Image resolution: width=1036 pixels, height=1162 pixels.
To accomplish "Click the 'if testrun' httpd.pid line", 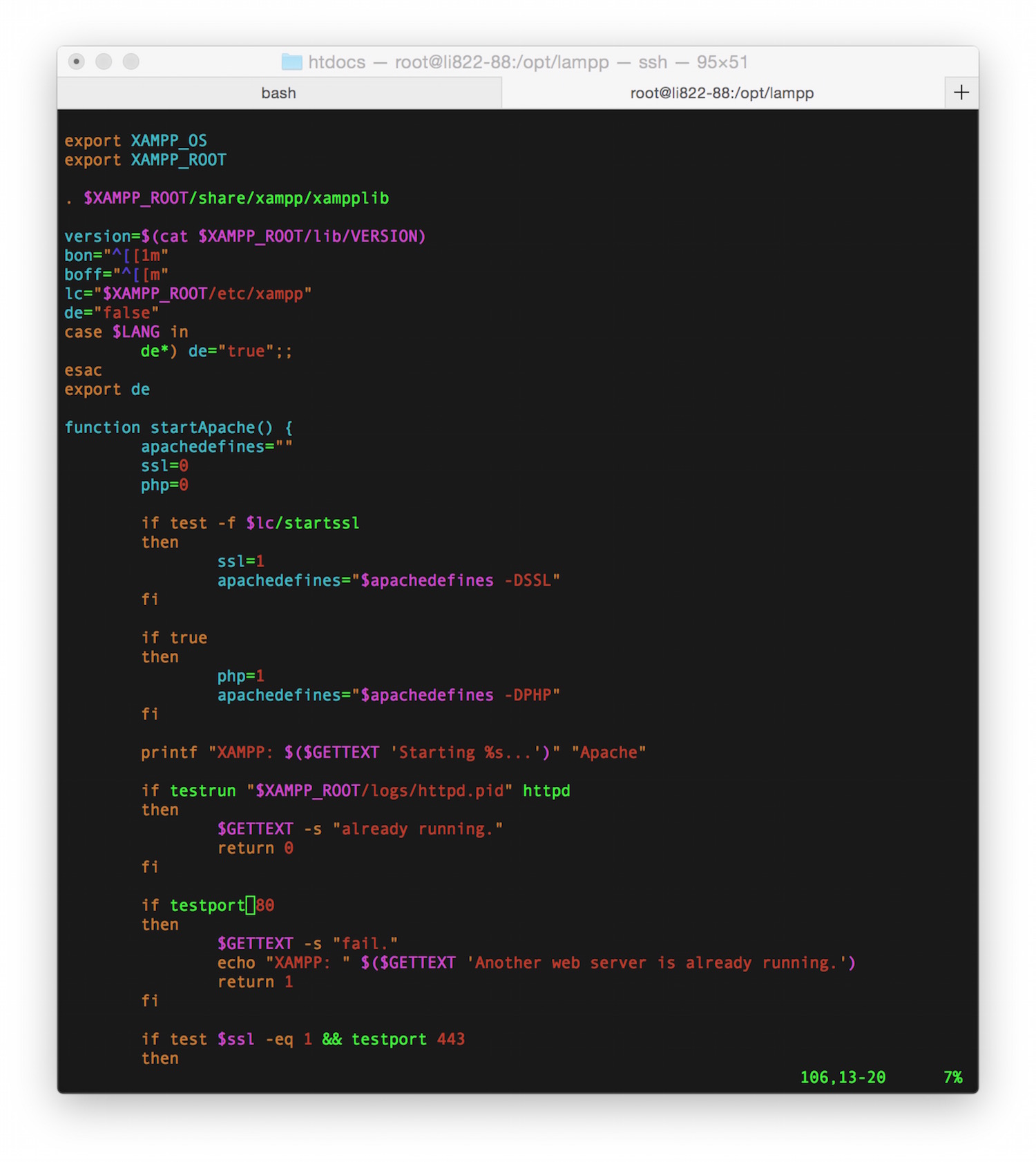I will pos(355,791).
